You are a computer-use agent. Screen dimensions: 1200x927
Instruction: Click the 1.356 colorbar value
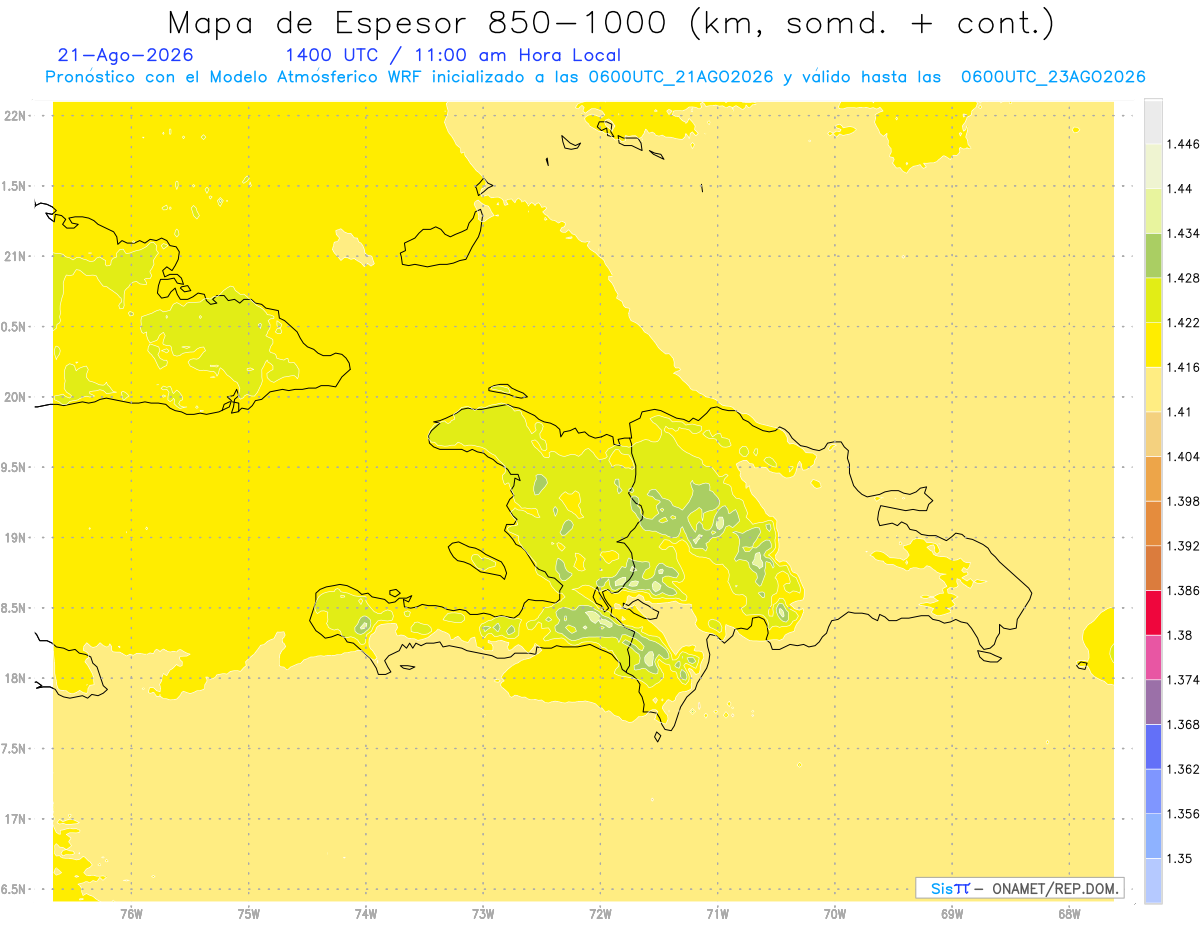pyautogui.click(x=1182, y=813)
